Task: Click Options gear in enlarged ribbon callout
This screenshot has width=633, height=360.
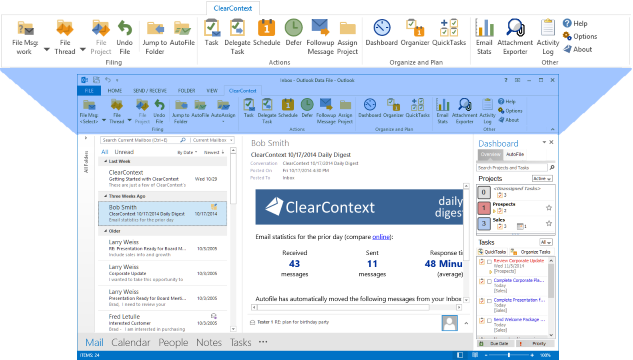Action: 567,36
